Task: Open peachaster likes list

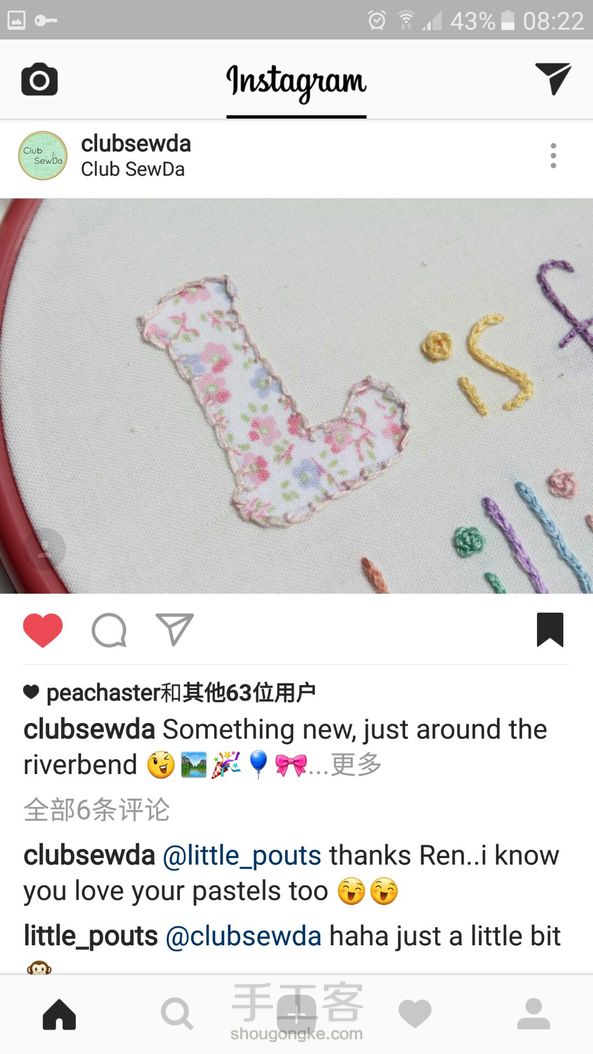Action: point(104,692)
